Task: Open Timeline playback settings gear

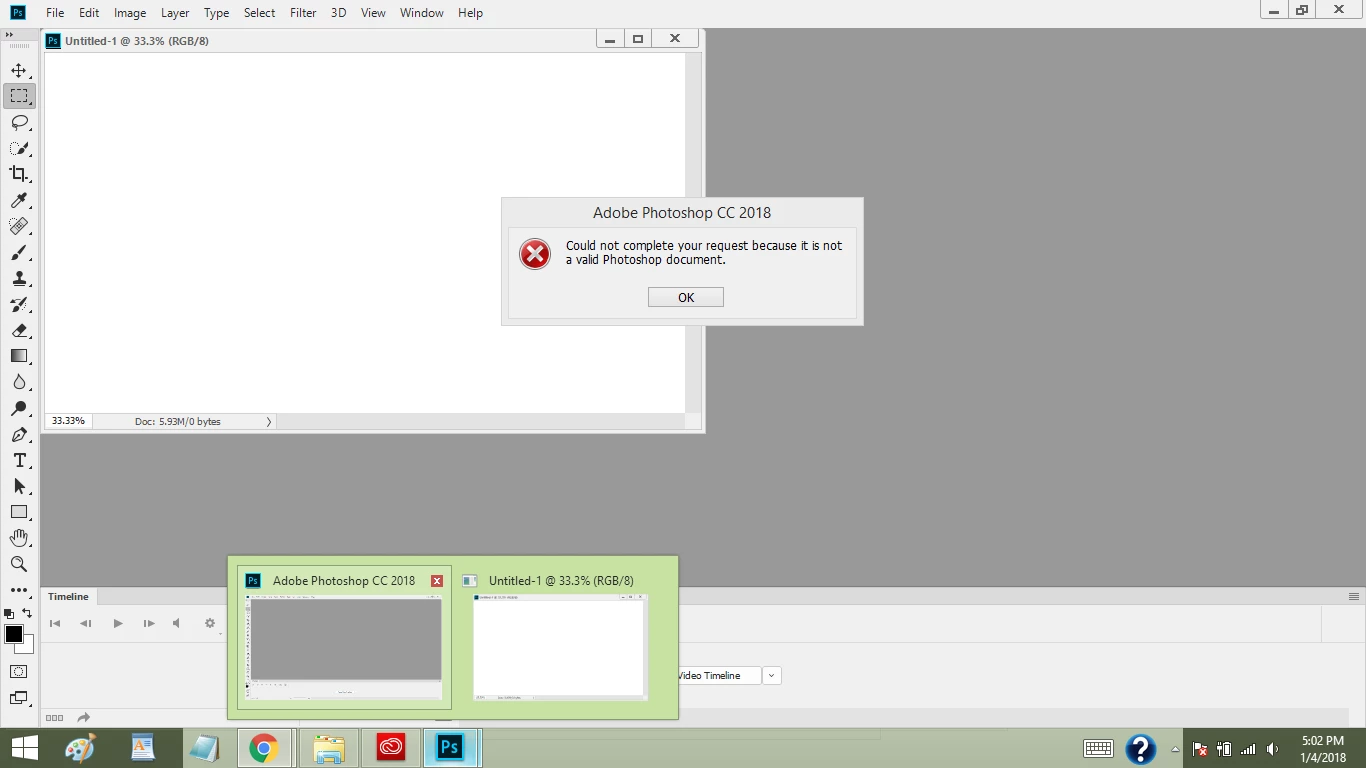Action: click(x=210, y=623)
